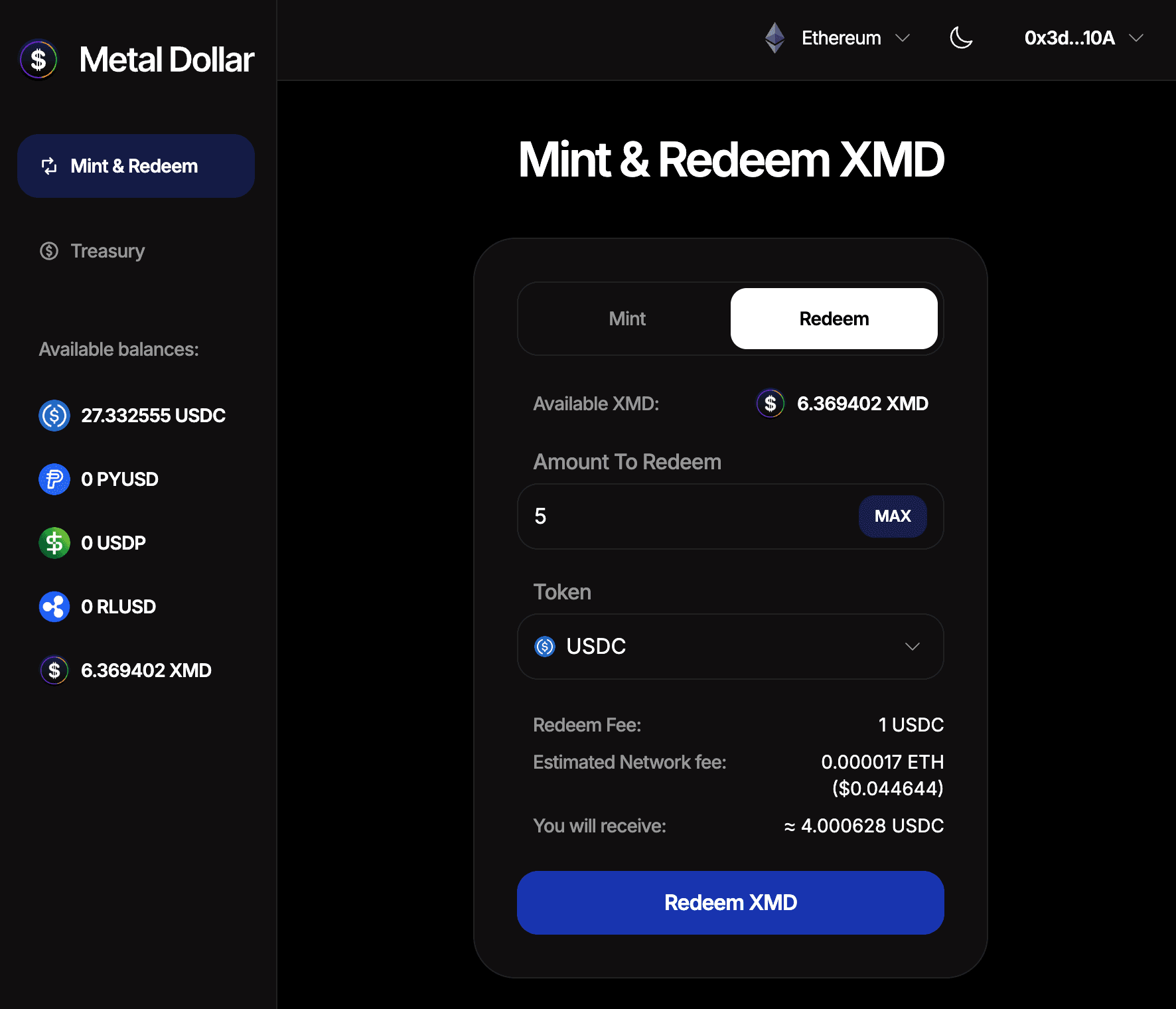Open Mint & Redeem in the sidebar

pyautogui.click(x=136, y=166)
